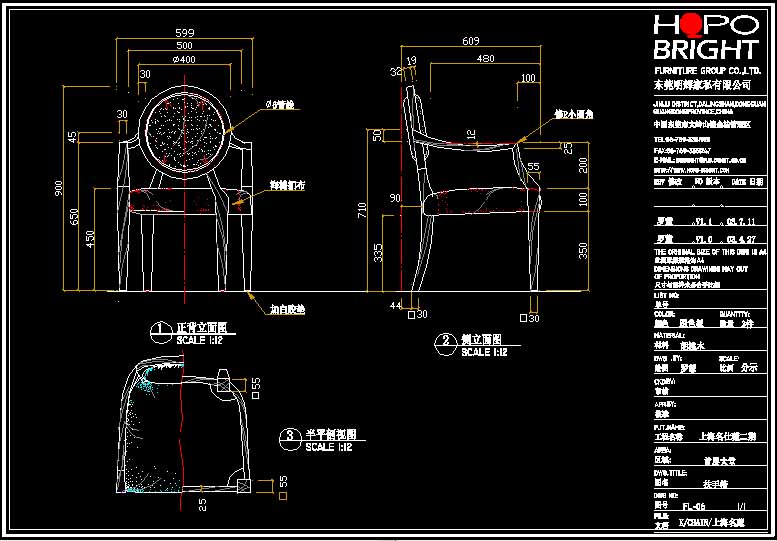Click the '50' dimension in side view
The image size is (777, 541).
(x=378, y=135)
